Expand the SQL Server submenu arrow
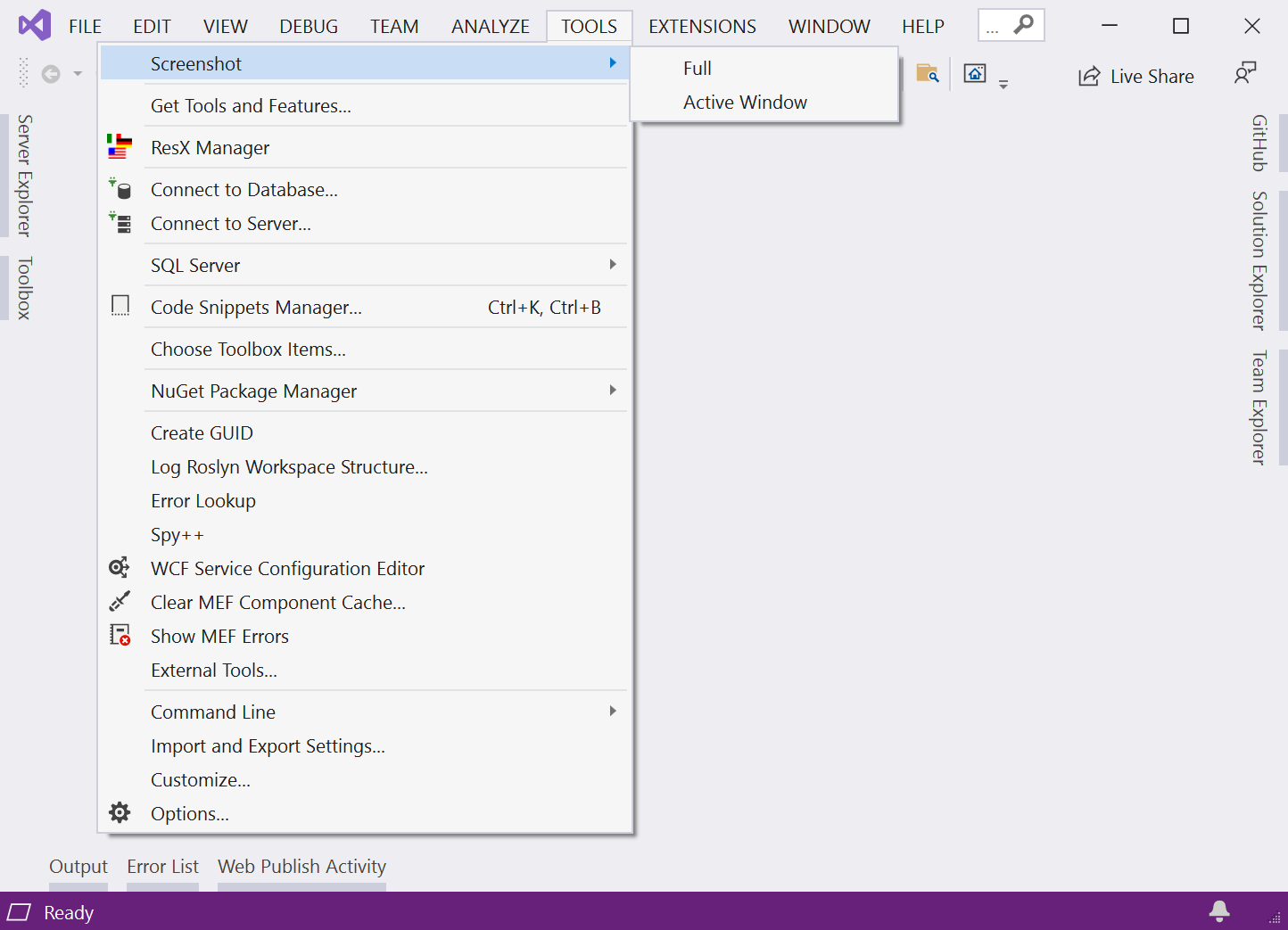1288x930 pixels. tap(613, 264)
